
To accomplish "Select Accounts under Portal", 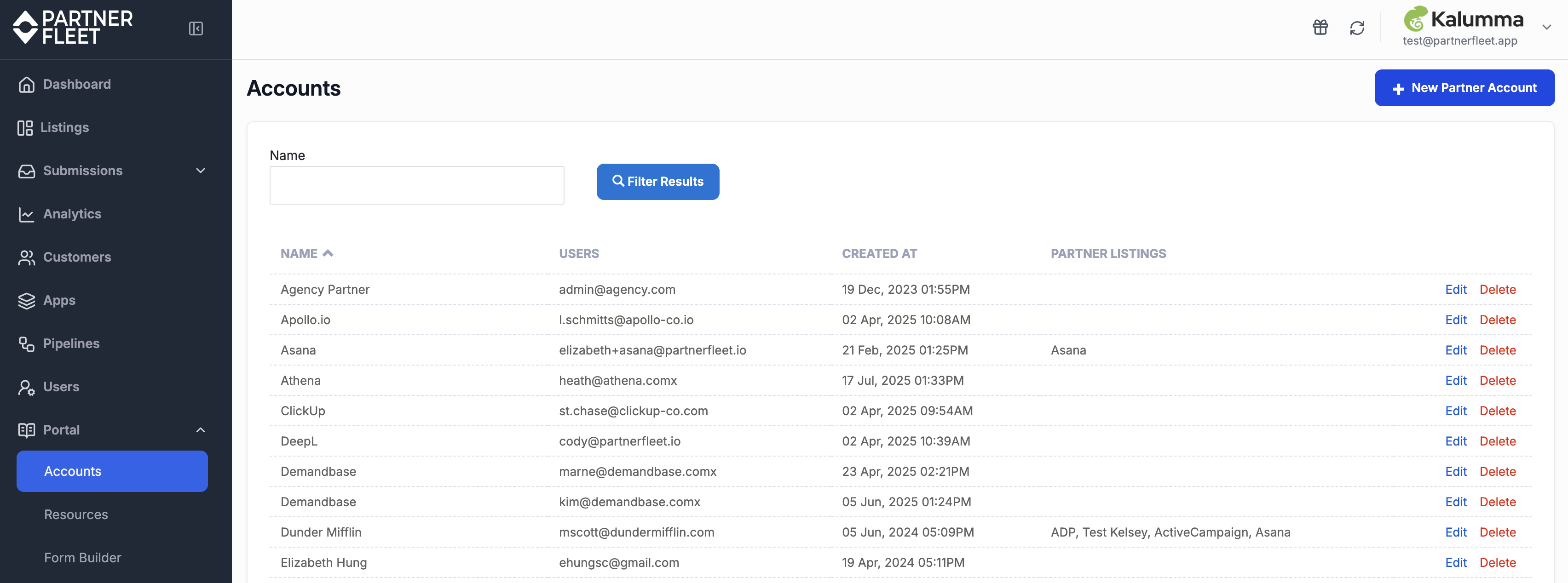I will click(x=112, y=471).
